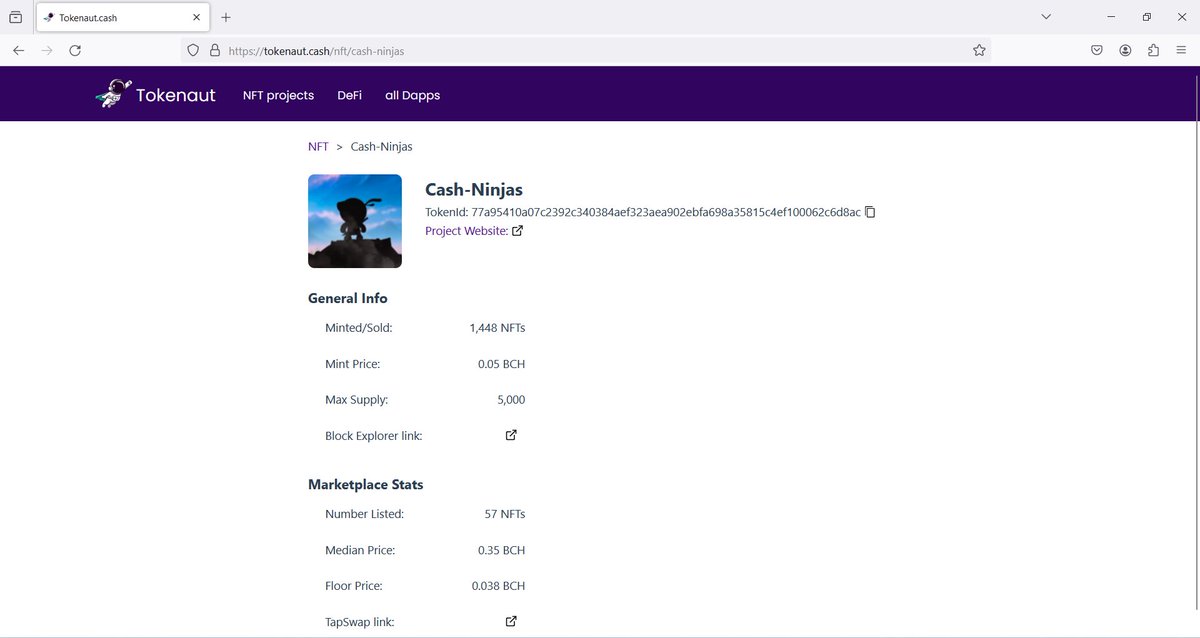Click the Project Website link text
Viewport: 1200px width, 638px height.
click(467, 231)
